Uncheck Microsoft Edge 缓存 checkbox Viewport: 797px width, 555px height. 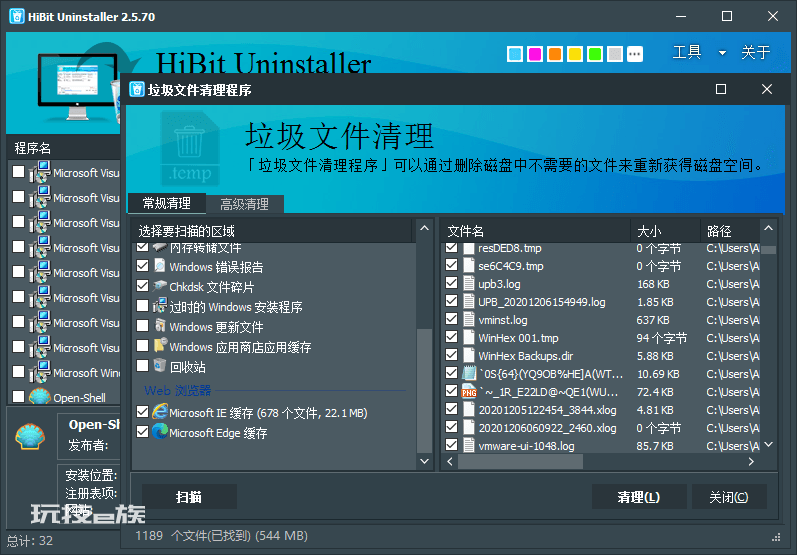pyautogui.click(x=142, y=432)
